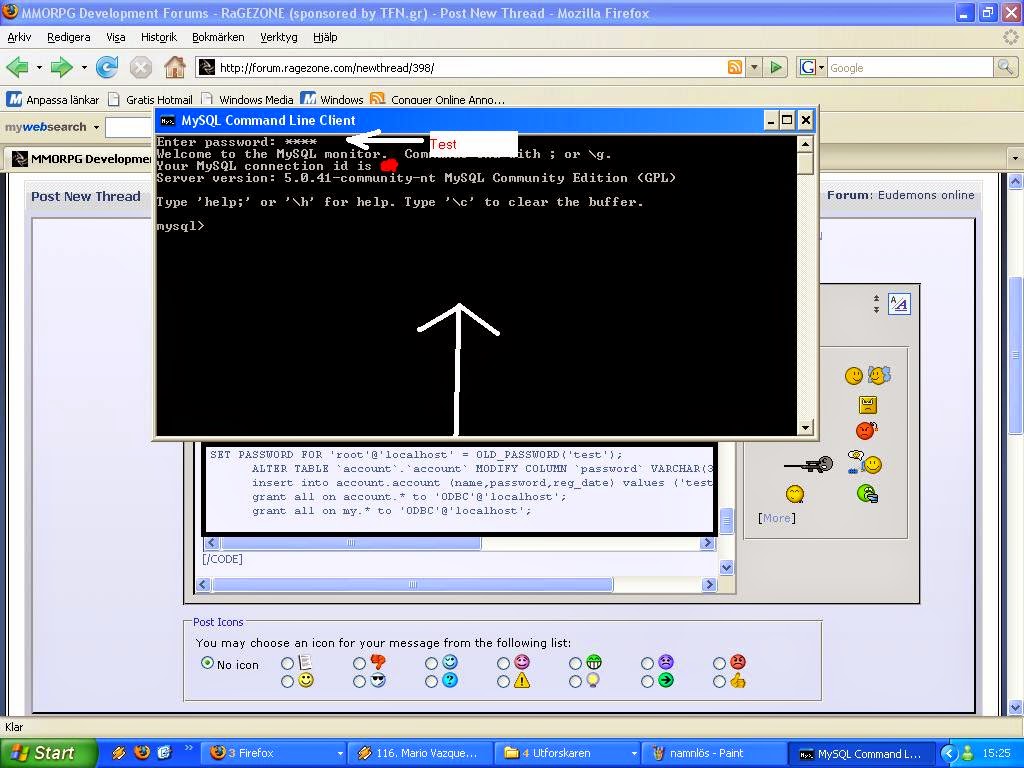The image size is (1024, 768).
Task: Open the Google search engine dropdown
Action: coord(822,67)
